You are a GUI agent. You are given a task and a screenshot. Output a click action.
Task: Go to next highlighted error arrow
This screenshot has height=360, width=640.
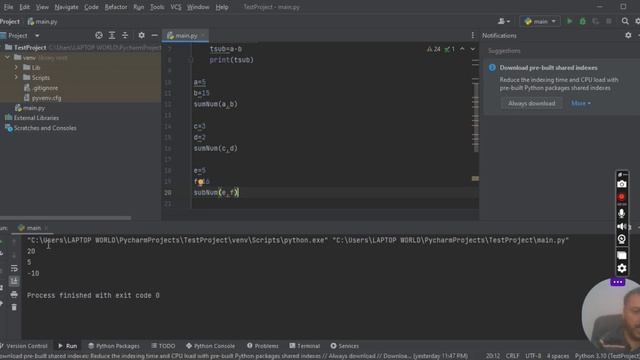coord(473,49)
